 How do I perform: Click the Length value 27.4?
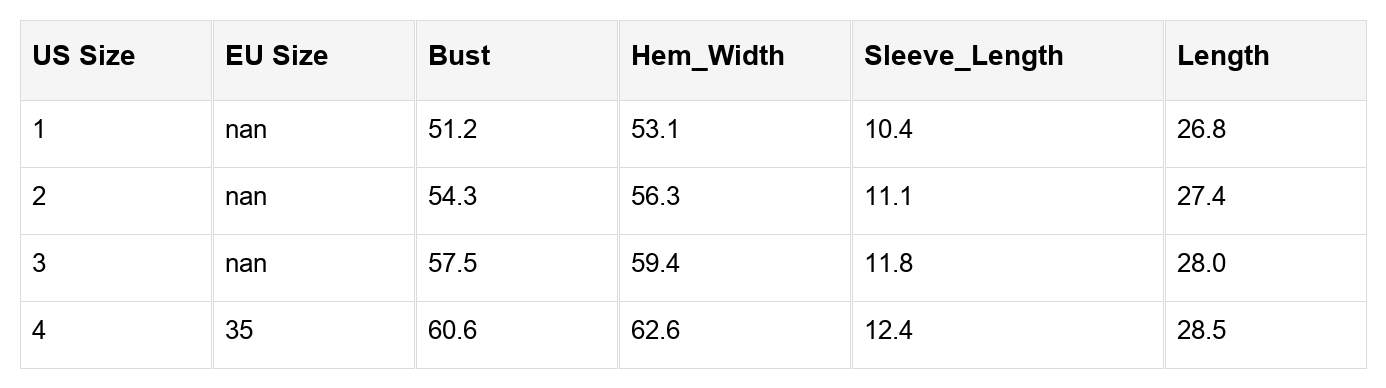1202,196
